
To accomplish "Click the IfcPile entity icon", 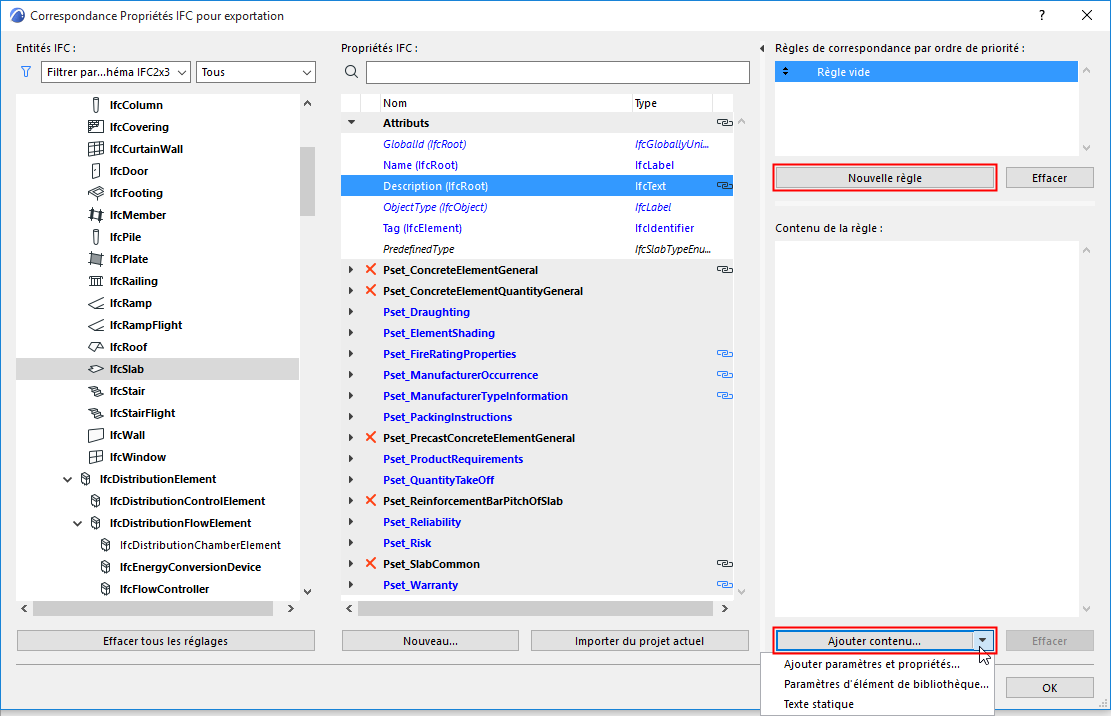I will coord(96,237).
